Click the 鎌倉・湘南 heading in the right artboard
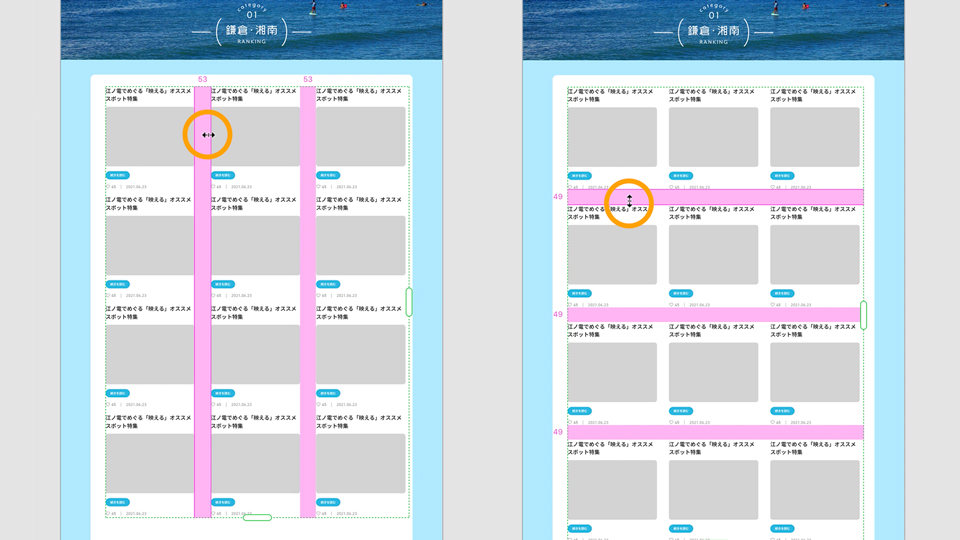 click(713, 30)
